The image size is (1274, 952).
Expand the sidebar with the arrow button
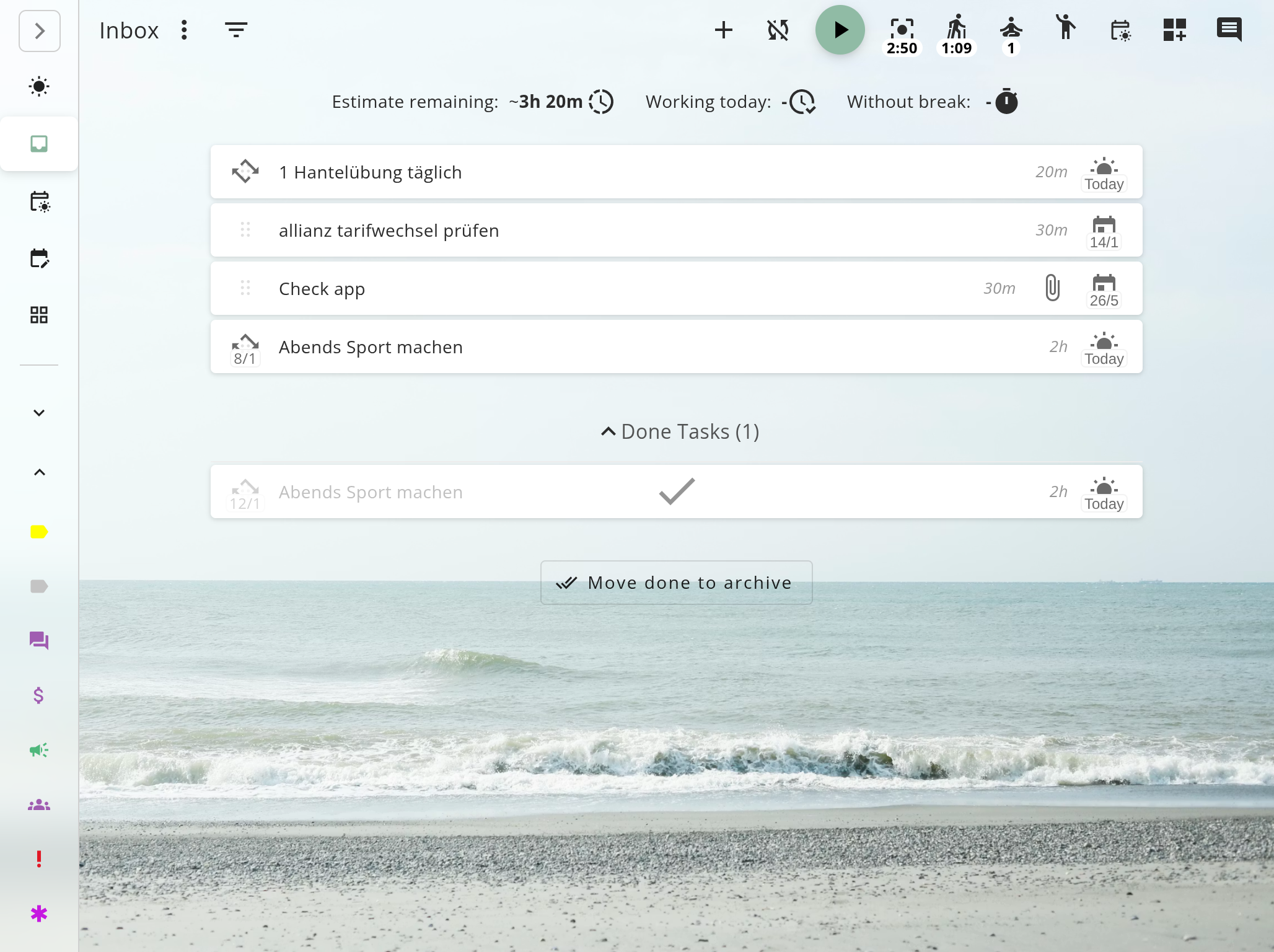(39, 30)
